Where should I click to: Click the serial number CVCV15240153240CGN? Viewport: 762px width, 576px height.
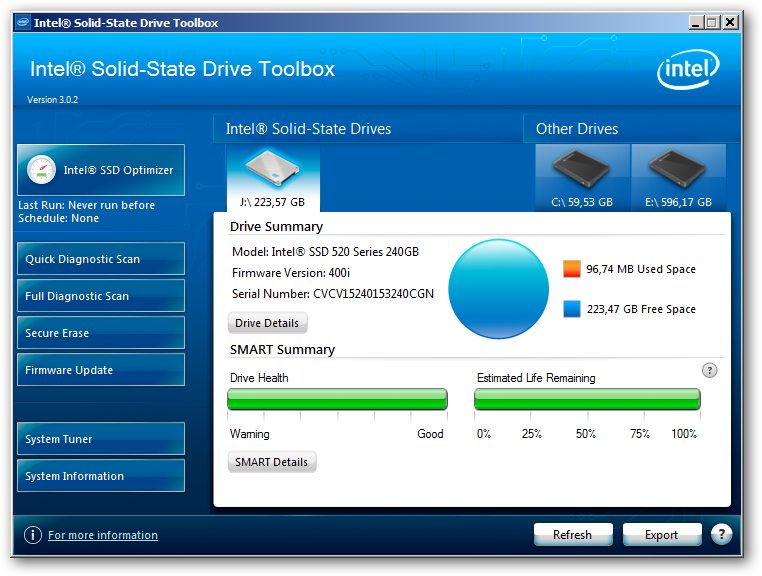[x=373, y=294]
